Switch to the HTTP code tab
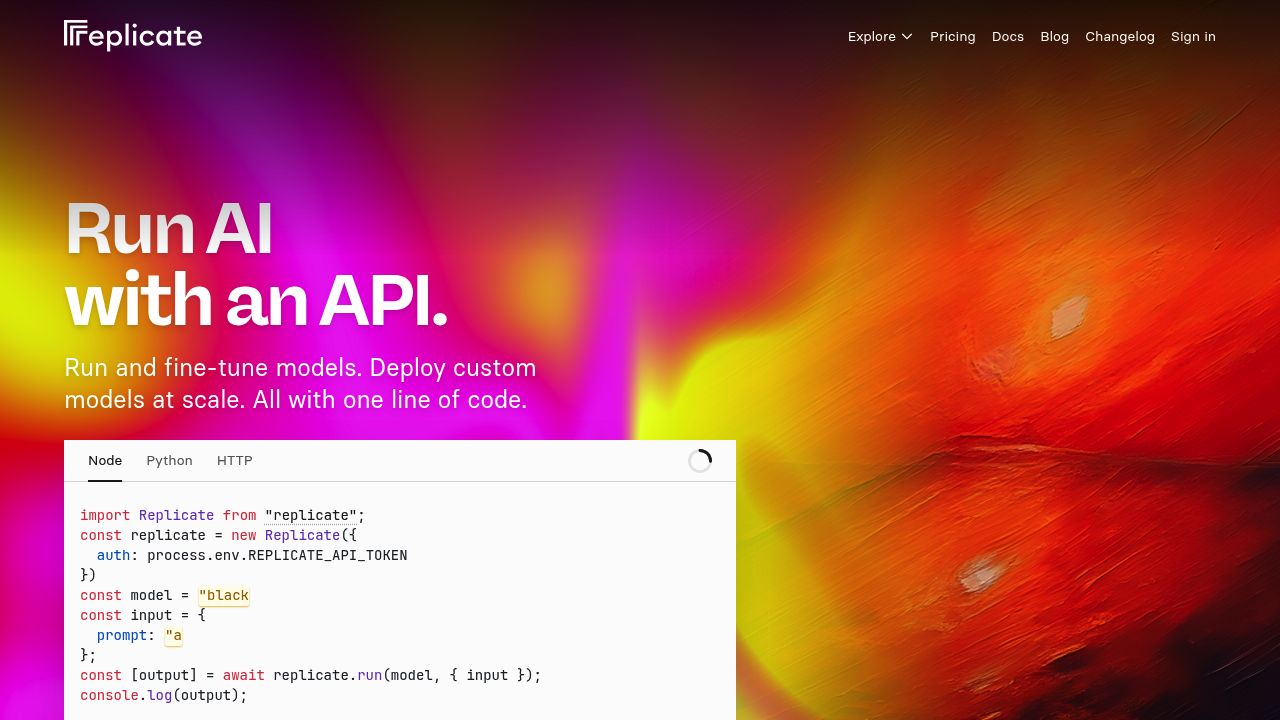Viewport: 1280px width, 720px height. click(235, 461)
